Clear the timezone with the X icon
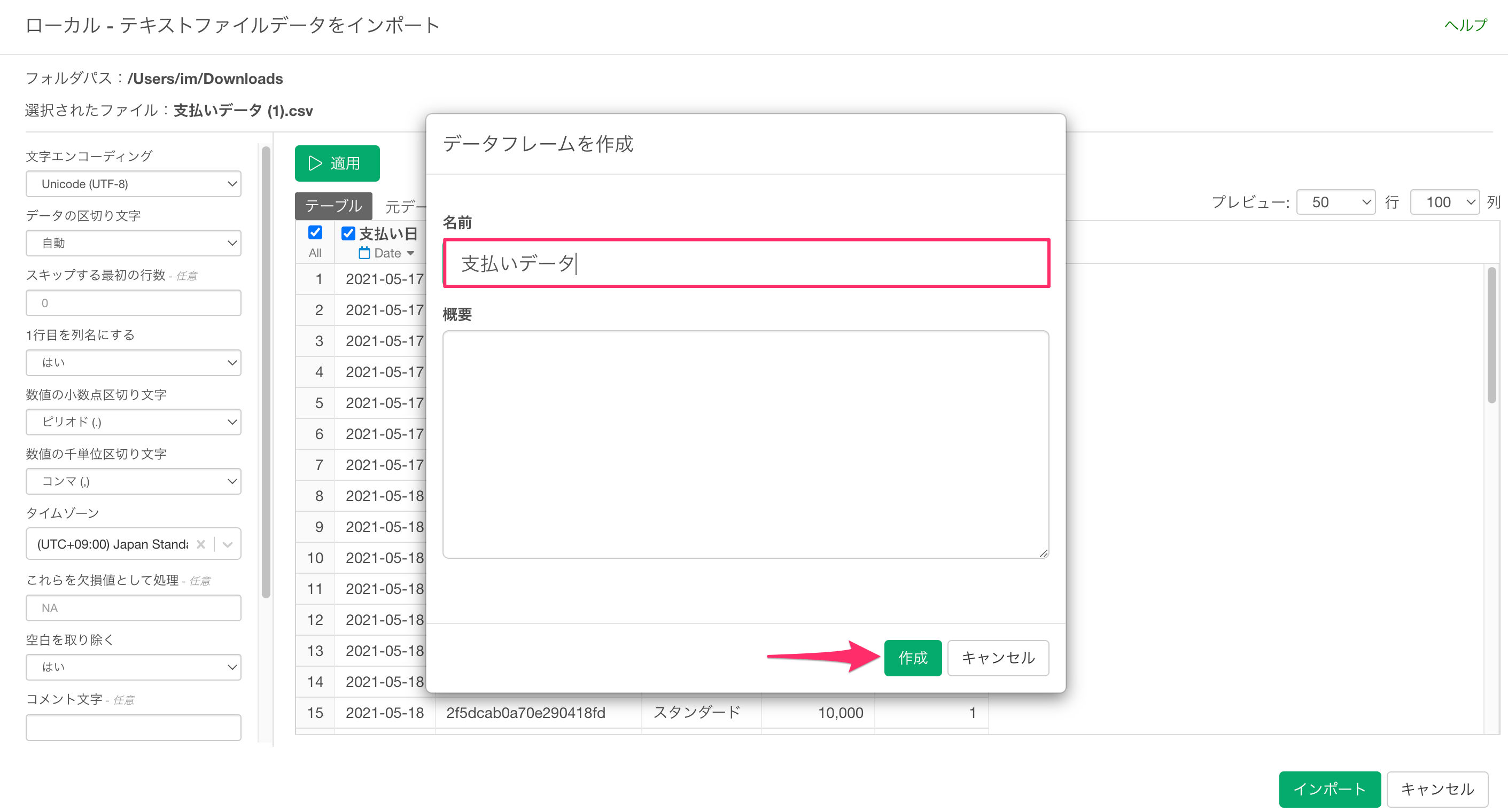This screenshot has width=1508, height=812. 201,544
